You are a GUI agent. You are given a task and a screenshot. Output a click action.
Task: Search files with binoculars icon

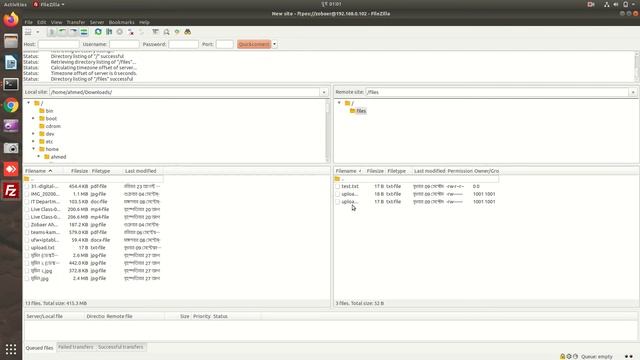[x=188, y=32]
